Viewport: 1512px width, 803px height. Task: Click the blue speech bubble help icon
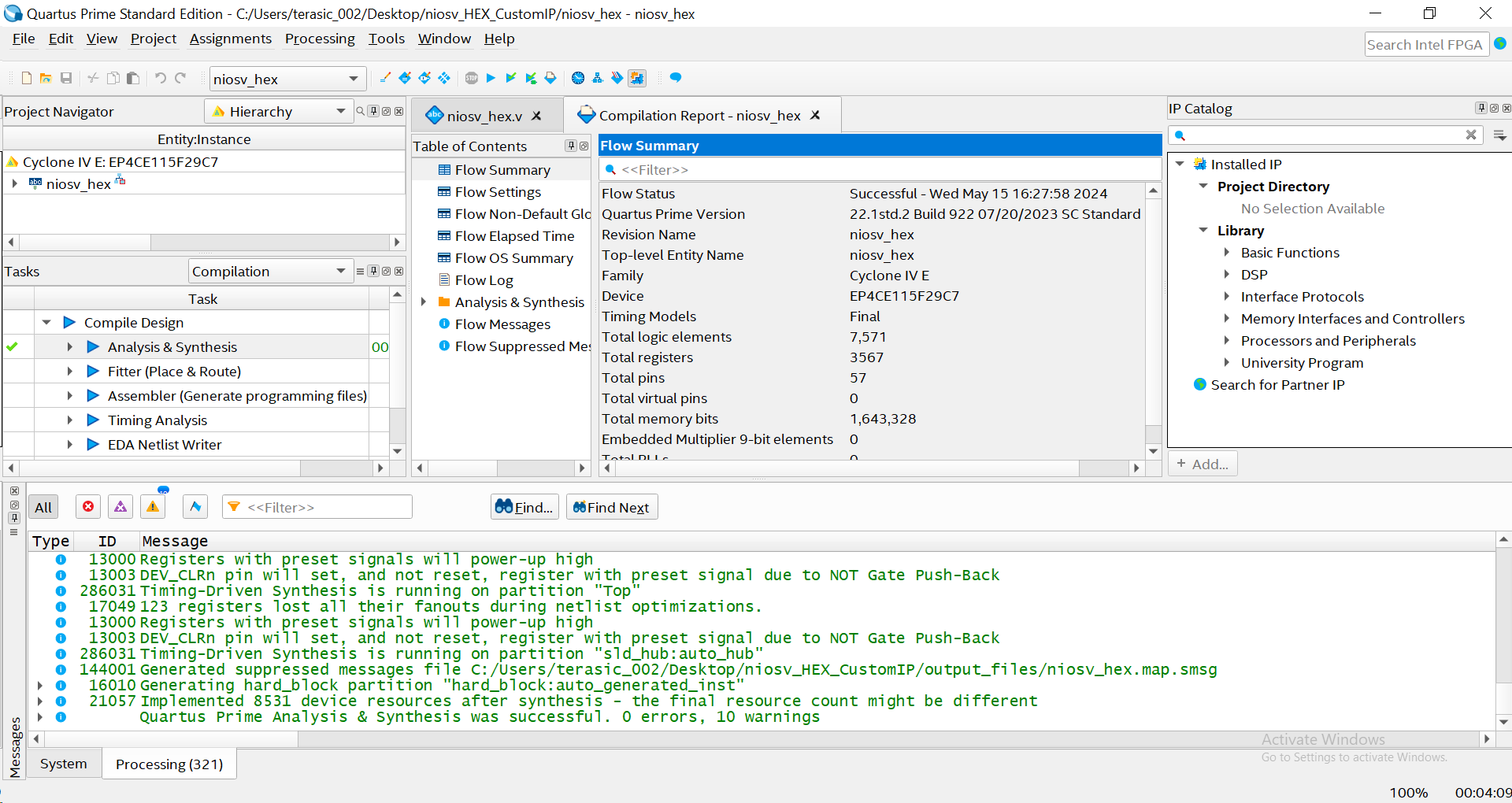[676, 78]
